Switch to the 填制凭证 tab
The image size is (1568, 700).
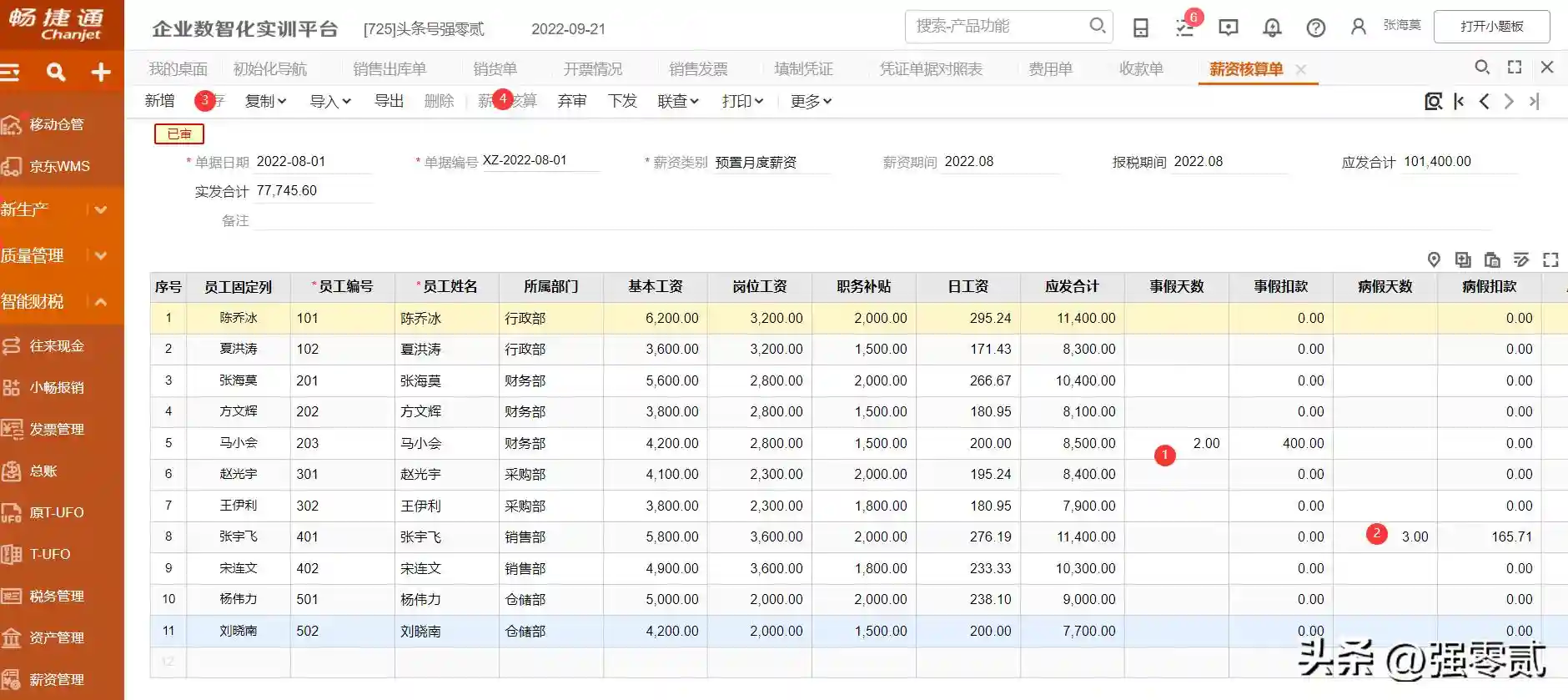tap(803, 69)
